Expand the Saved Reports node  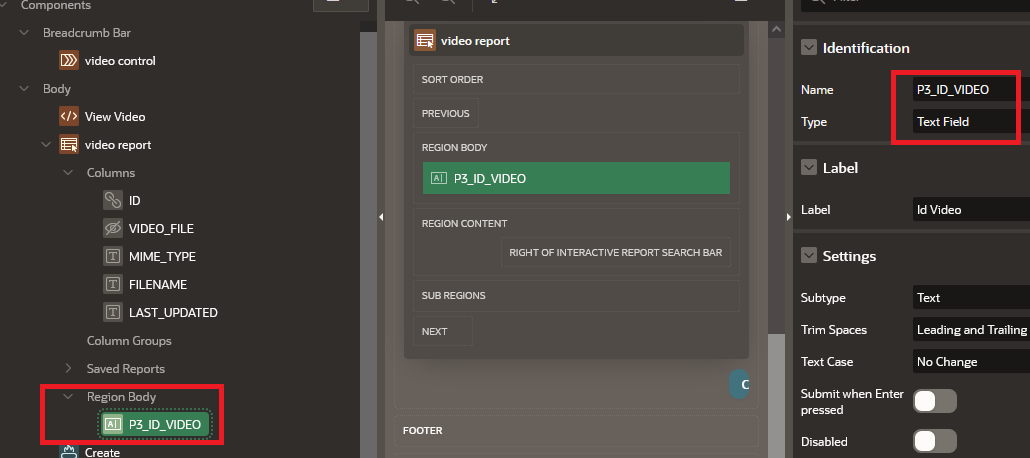coord(68,369)
